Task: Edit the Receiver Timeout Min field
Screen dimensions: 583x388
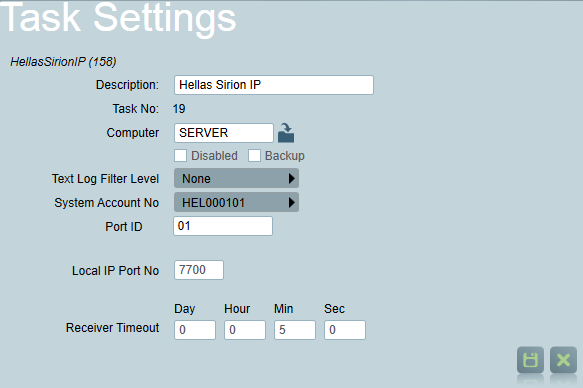Action: coord(295,330)
